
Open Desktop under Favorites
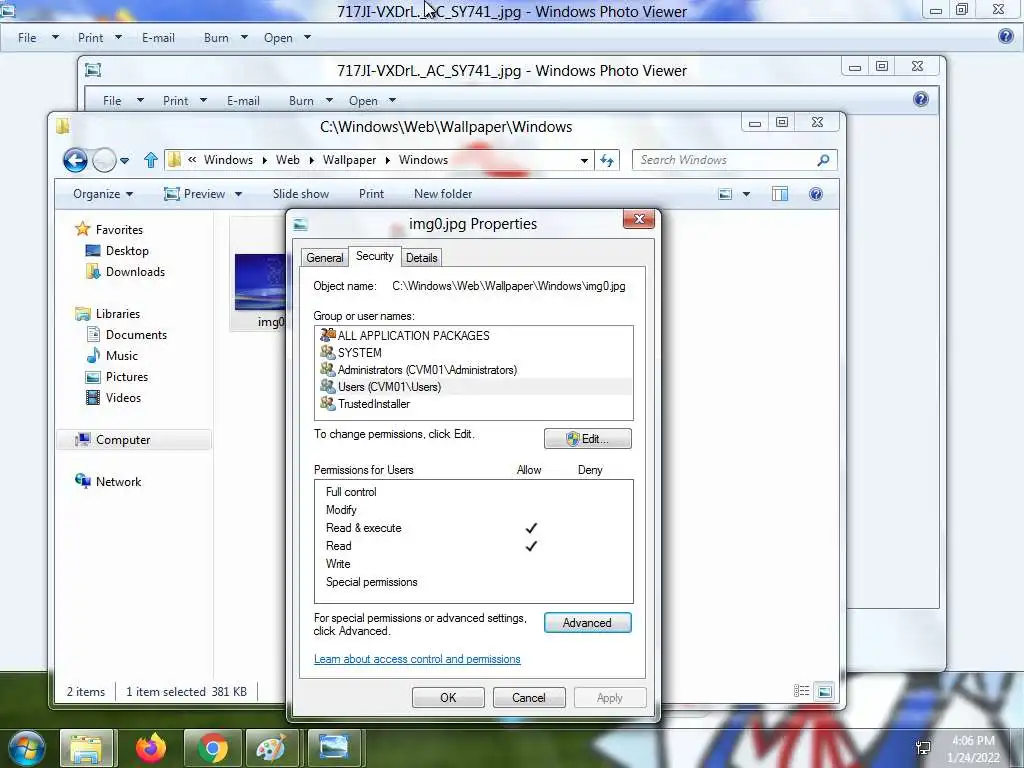(118, 251)
